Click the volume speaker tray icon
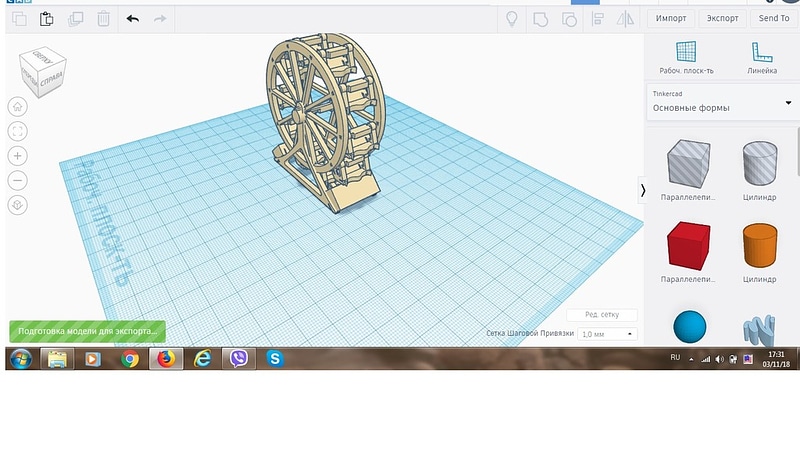 719,359
